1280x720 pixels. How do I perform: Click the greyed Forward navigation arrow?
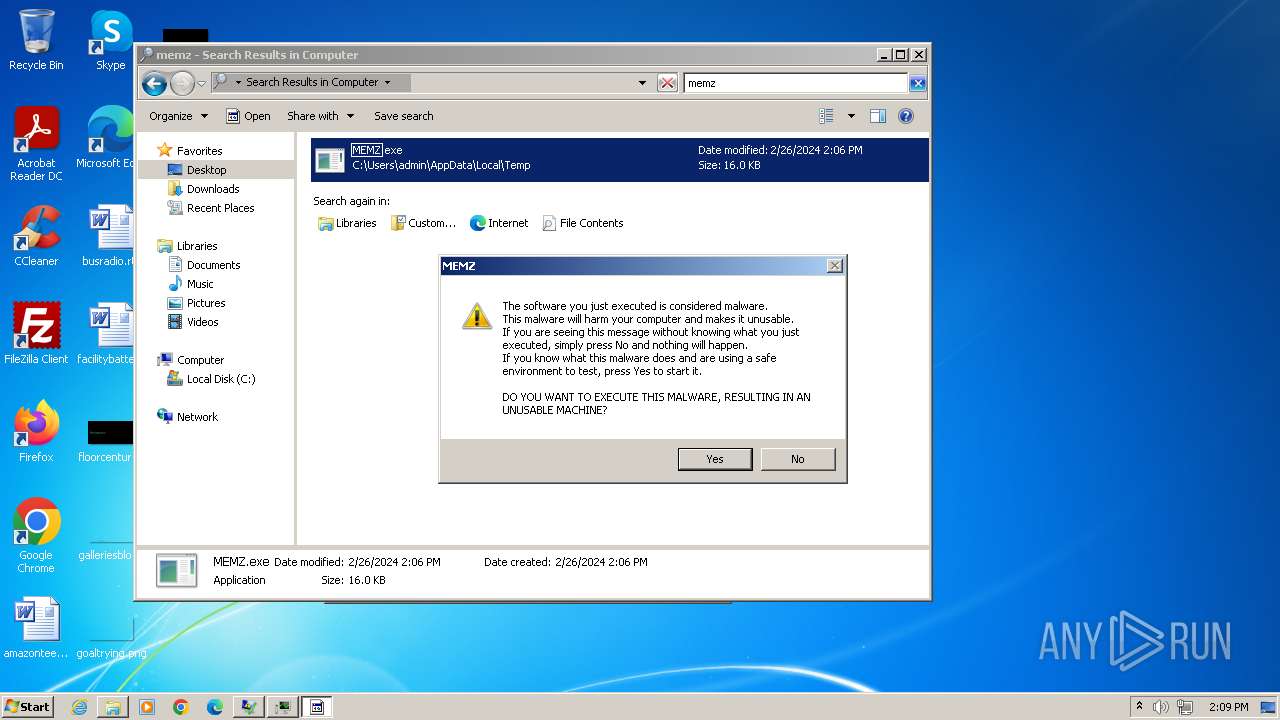(182, 83)
